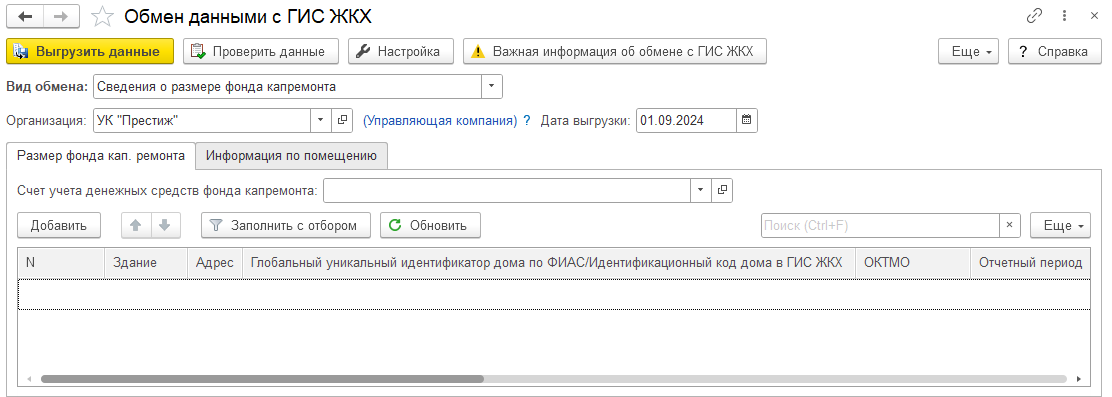Screen dimensions: 1112x397
Task: Expand the Вид обмена dropdown arrow
Action: (492, 86)
